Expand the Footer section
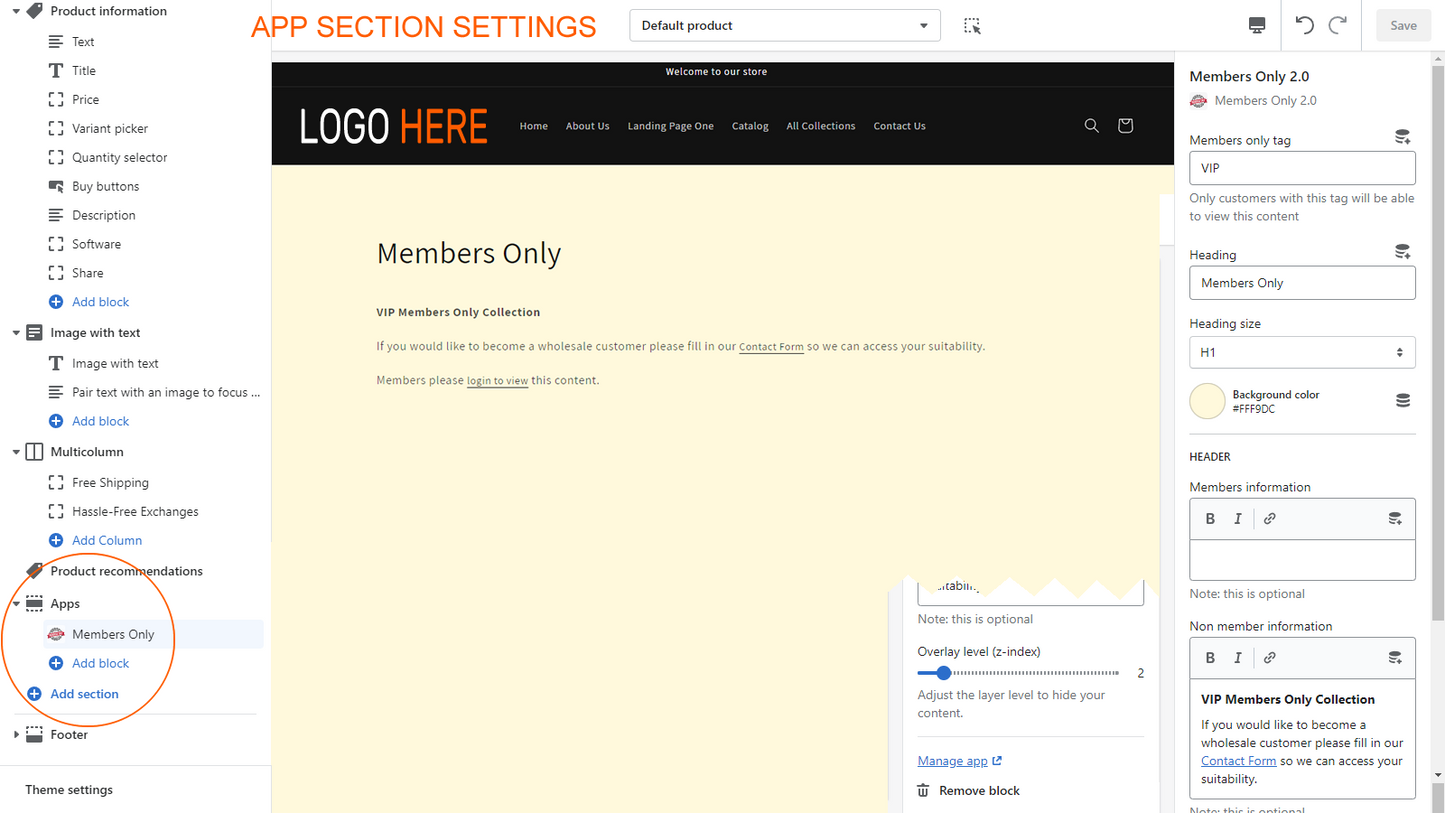 (16, 735)
